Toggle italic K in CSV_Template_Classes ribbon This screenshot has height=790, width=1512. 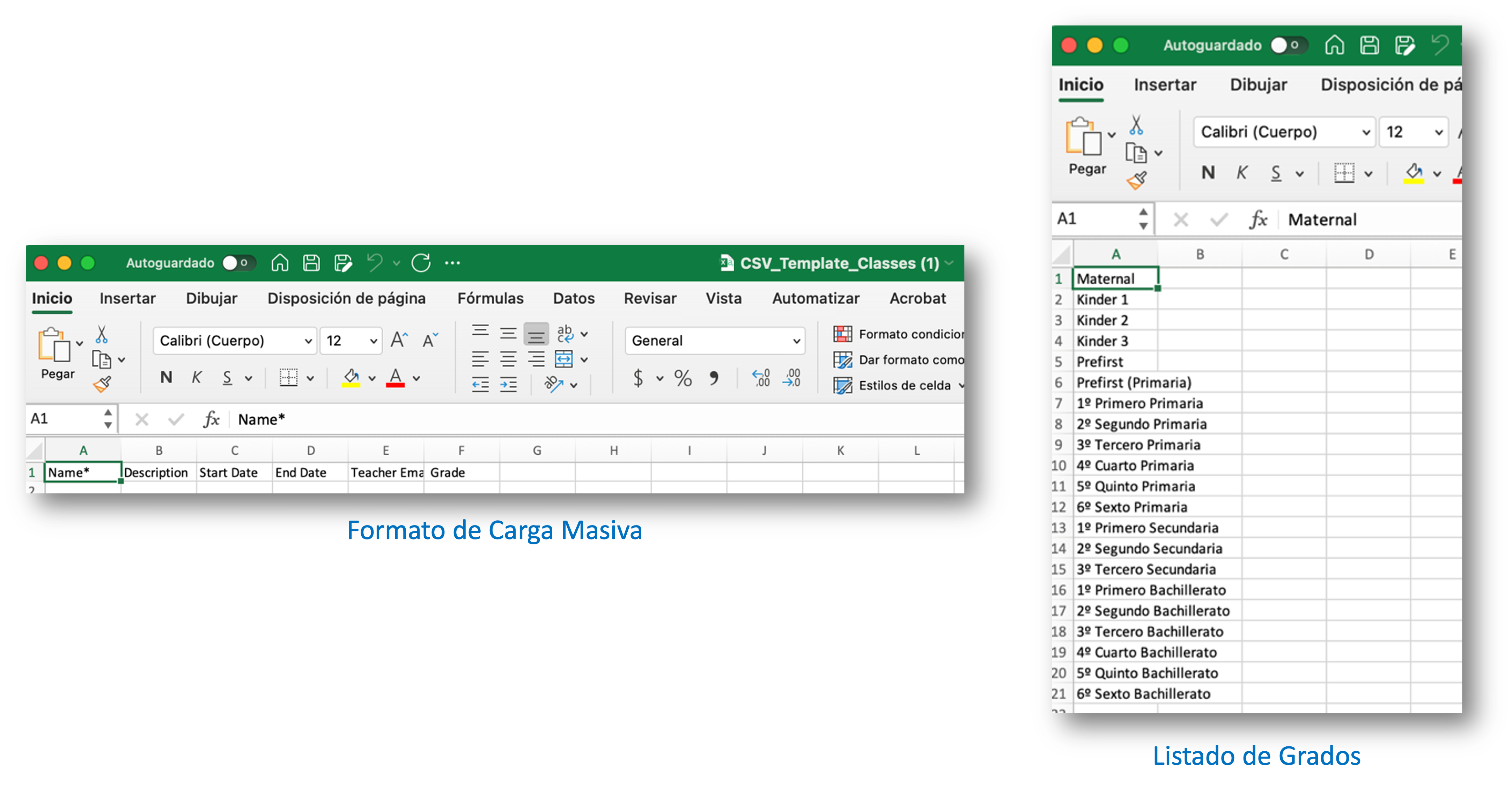[197, 378]
